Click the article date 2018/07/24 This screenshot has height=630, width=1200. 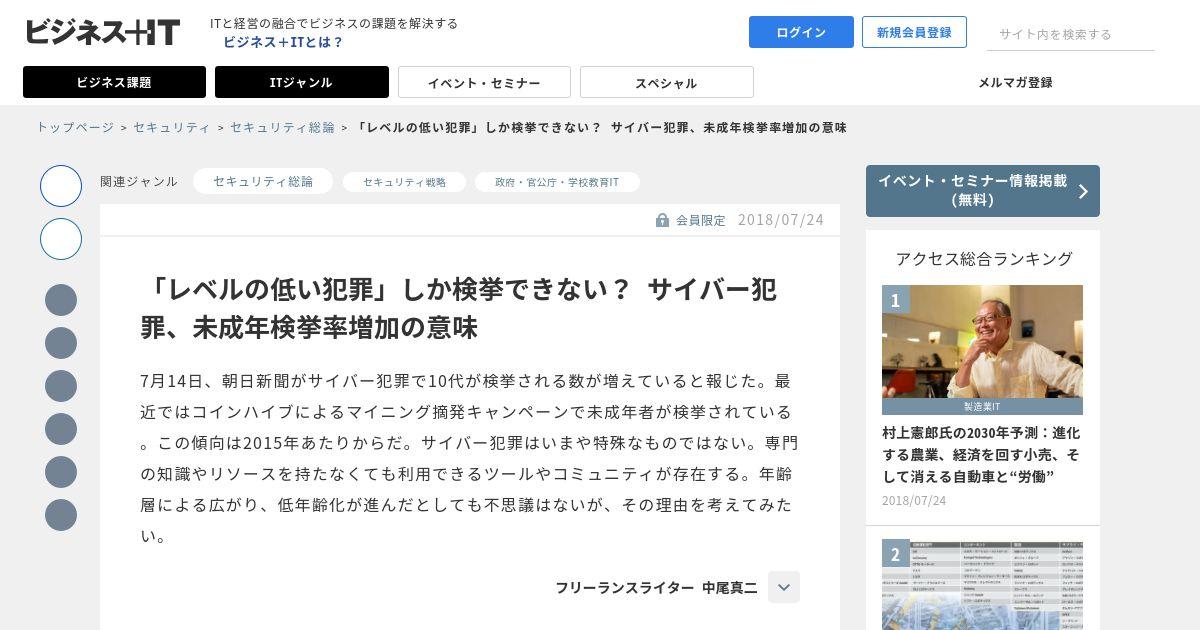781,219
